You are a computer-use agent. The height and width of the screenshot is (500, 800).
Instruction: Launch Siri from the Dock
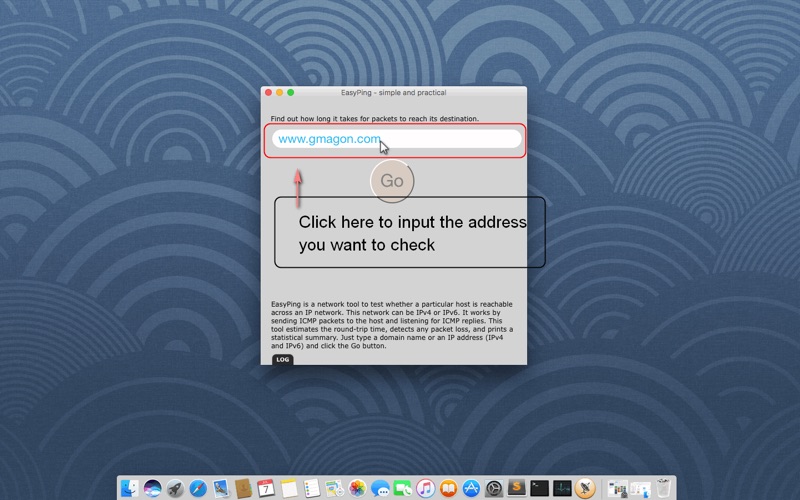[152, 488]
